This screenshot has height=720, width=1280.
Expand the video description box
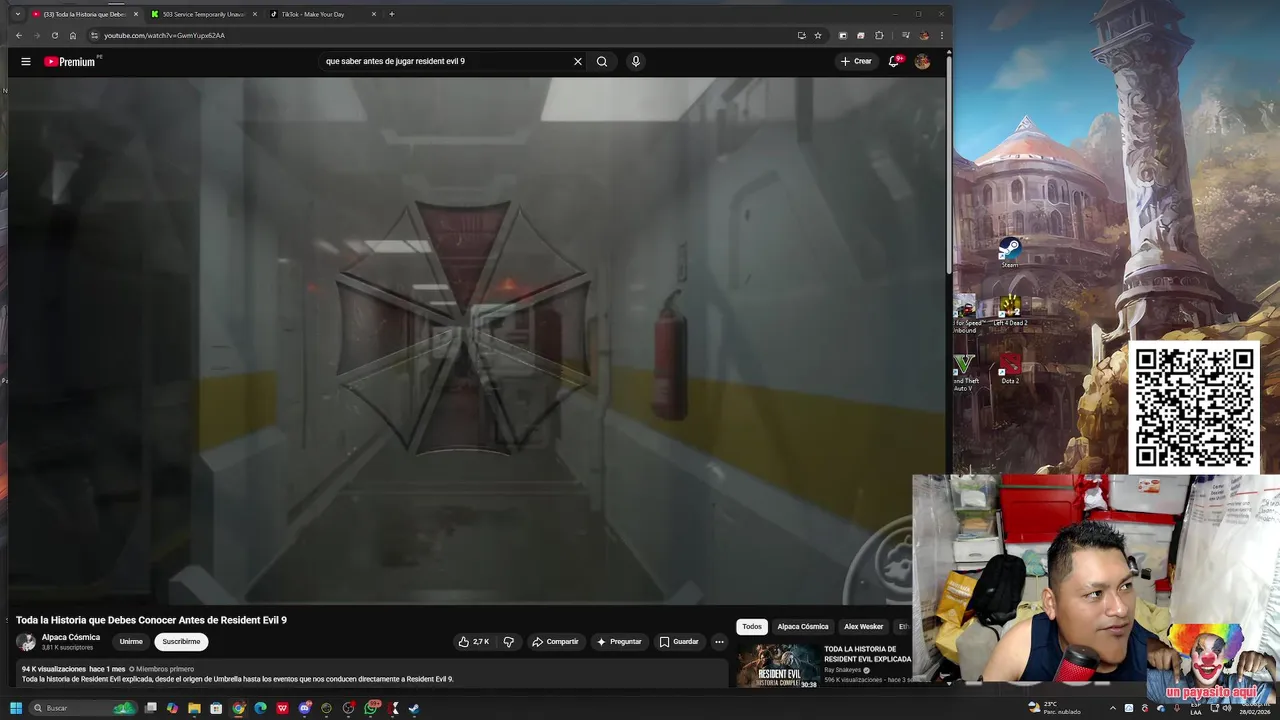pos(372,674)
